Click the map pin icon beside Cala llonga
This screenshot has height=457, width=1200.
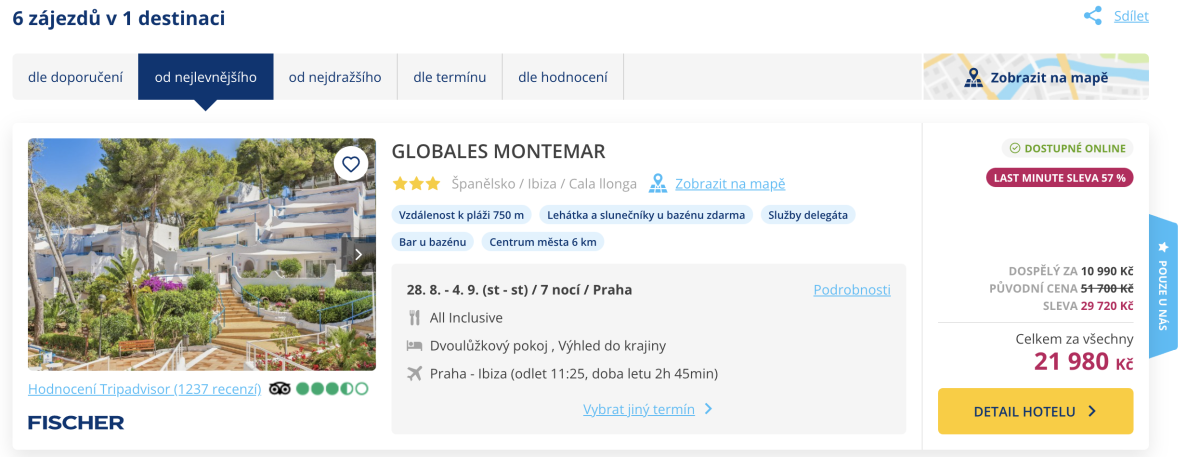pos(657,184)
